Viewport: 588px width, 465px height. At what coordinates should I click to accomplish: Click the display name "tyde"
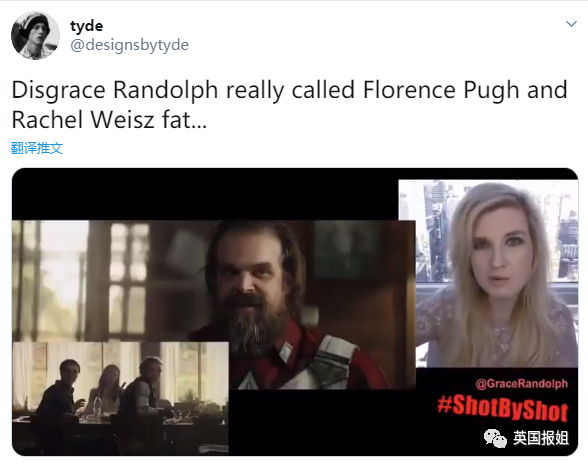pos(86,26)
